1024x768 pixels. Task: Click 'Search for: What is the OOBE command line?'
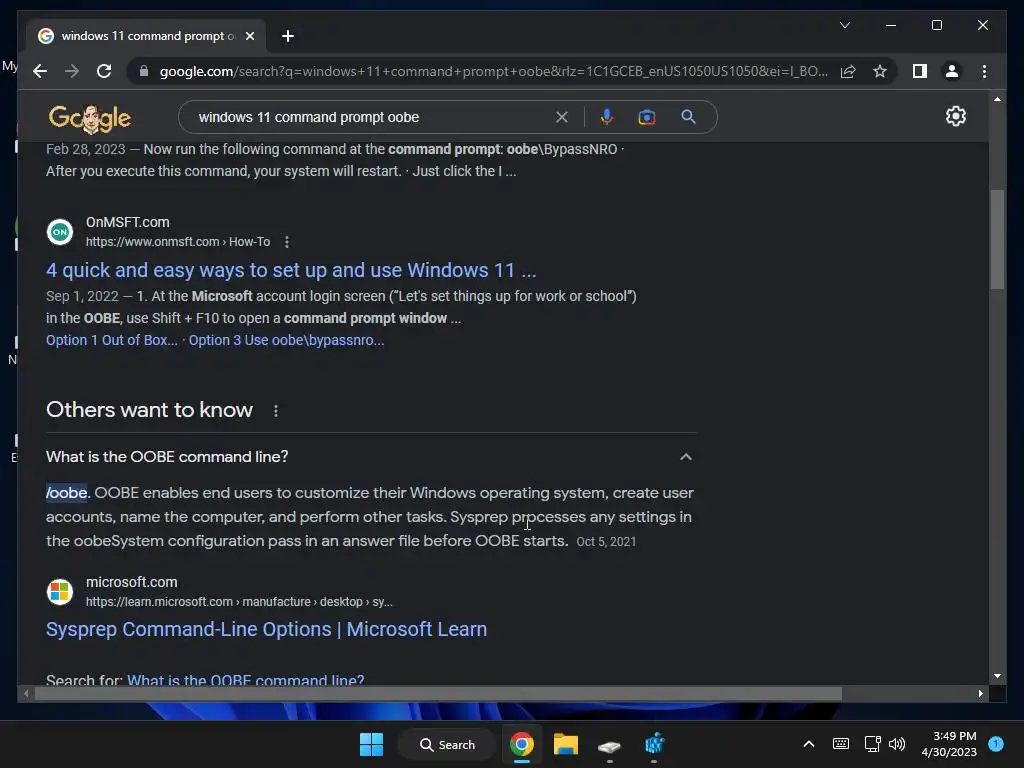(246, 679)
